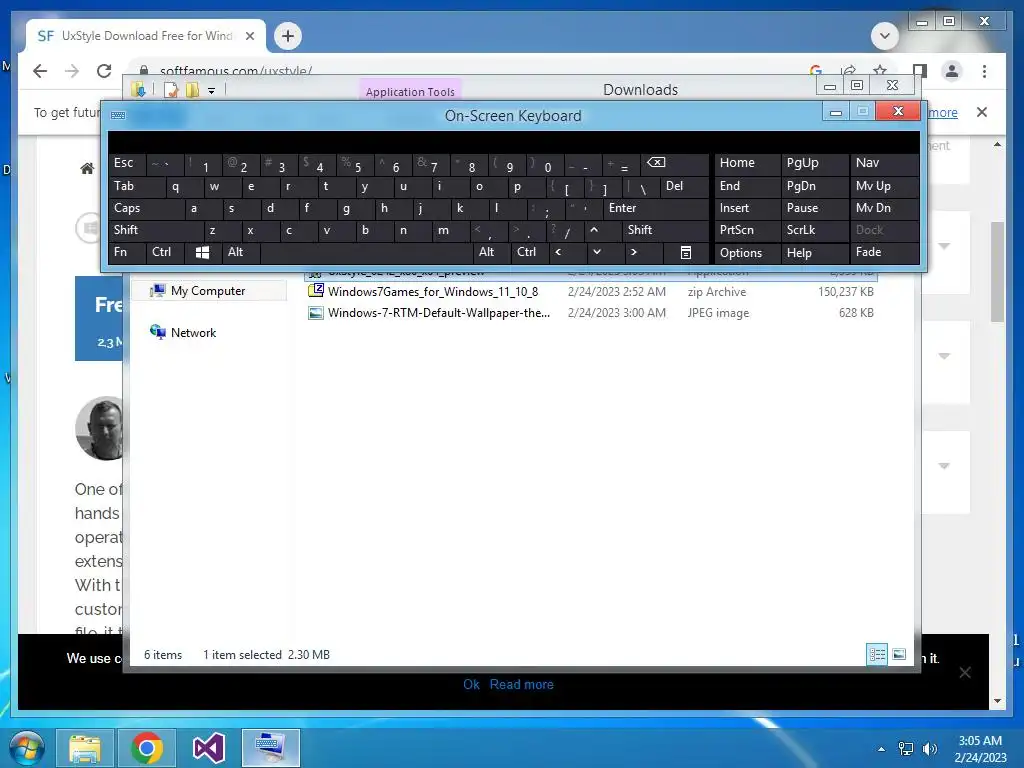Open the Windows Start orb
Viewport: 1024px width, 768px height.
click(x=26, y=748)
